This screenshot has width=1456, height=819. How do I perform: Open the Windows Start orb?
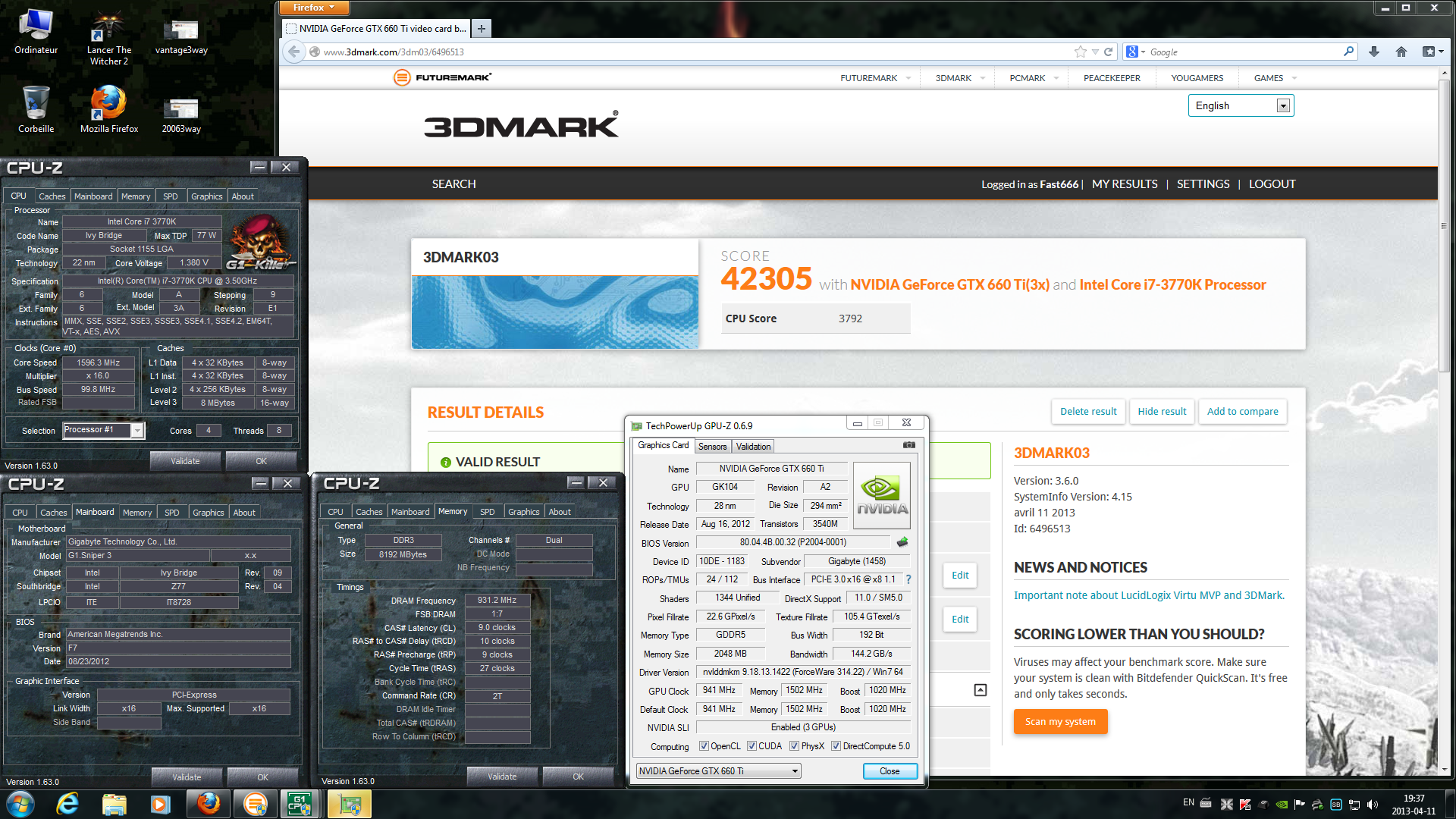point(20,804)
